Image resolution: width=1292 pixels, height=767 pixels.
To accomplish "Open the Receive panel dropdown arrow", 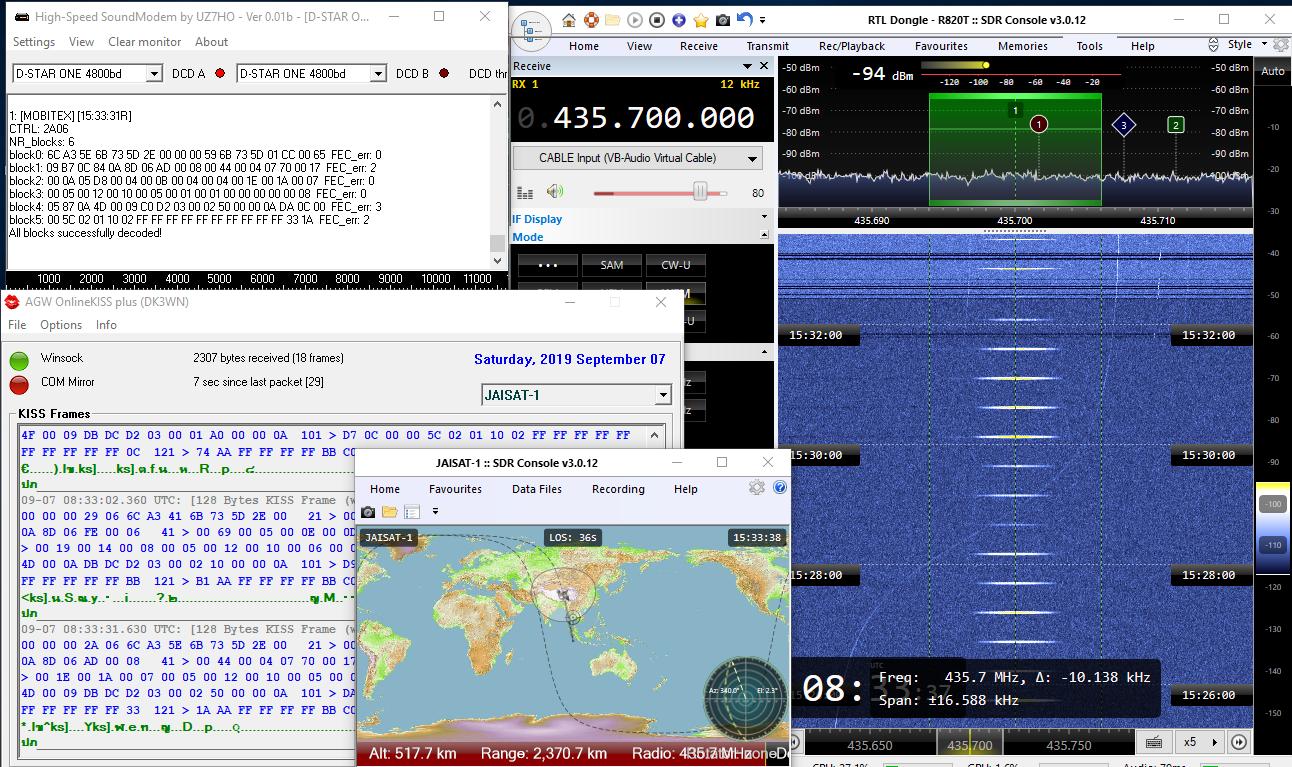I will click(x=747, y=66).
